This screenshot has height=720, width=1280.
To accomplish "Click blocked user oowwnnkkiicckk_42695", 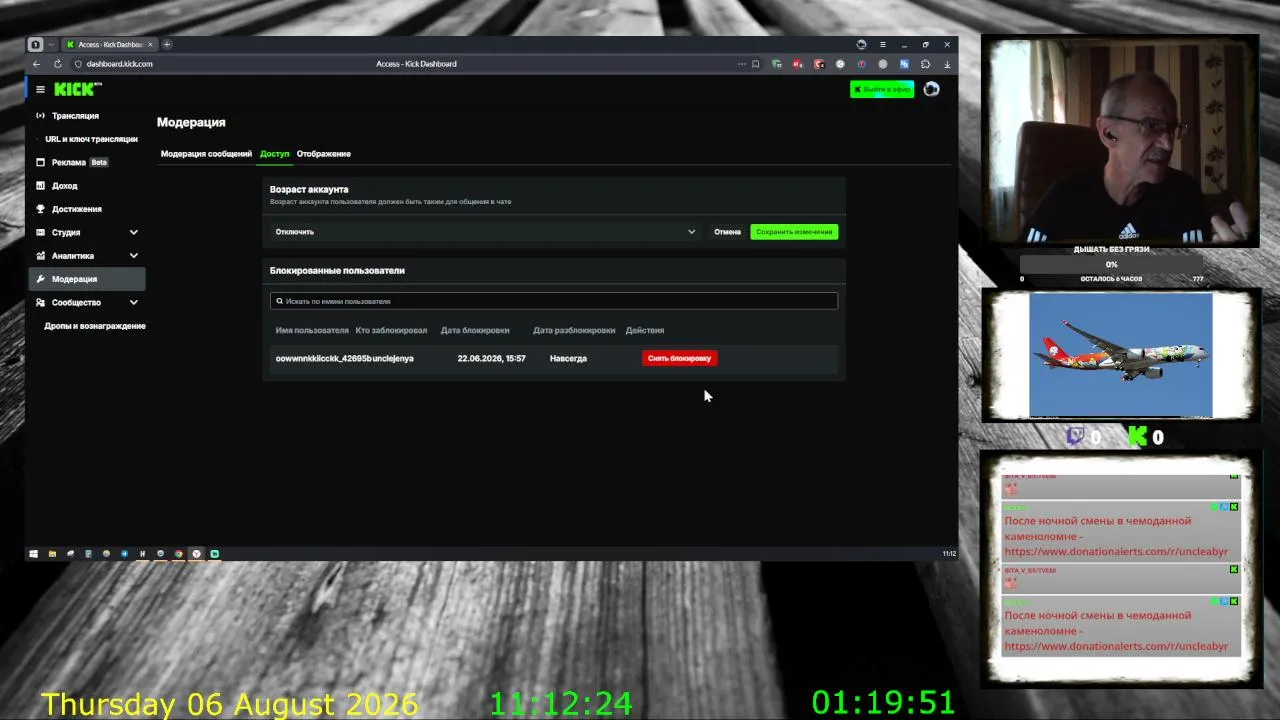I will pyautogui.click(x=323, y=358).
